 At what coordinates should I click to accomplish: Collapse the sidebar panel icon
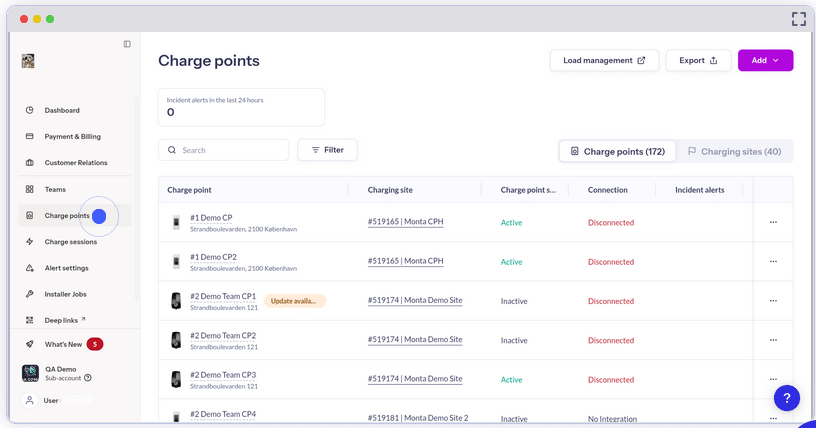[x=127, y=44]
